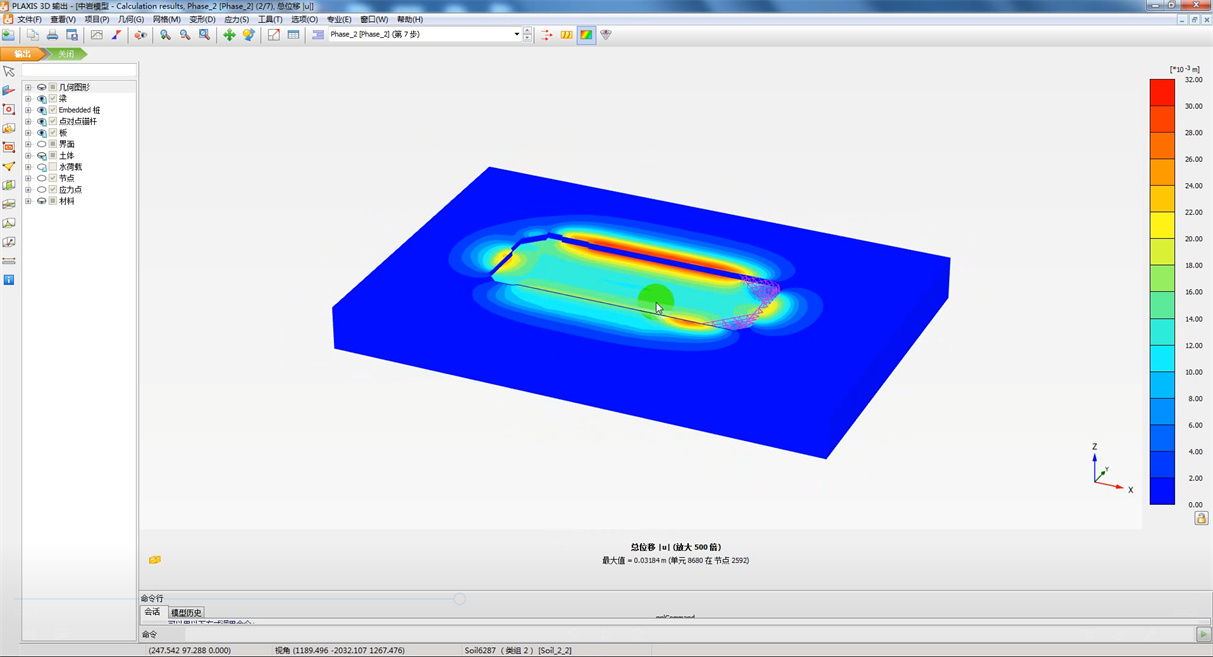
Task: Click the green pan/move view tool
Action: (229, 35)
